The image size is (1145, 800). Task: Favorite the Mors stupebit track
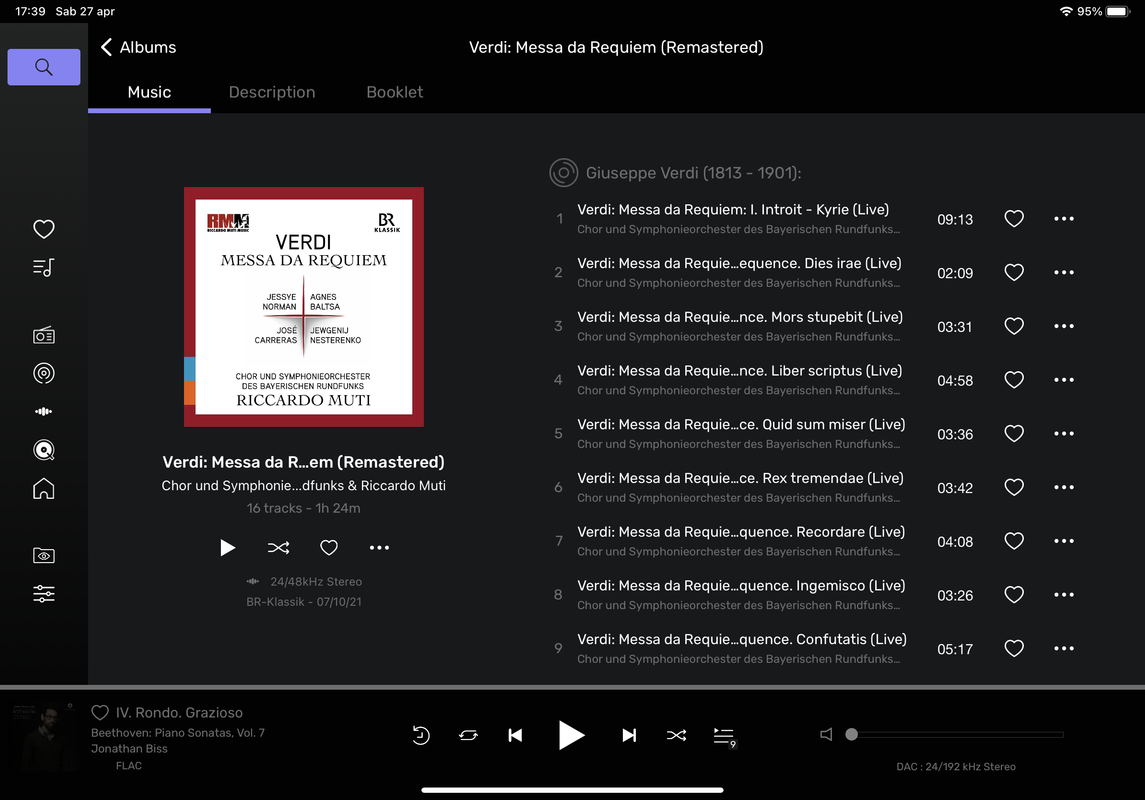click(x=1014, y=326)
